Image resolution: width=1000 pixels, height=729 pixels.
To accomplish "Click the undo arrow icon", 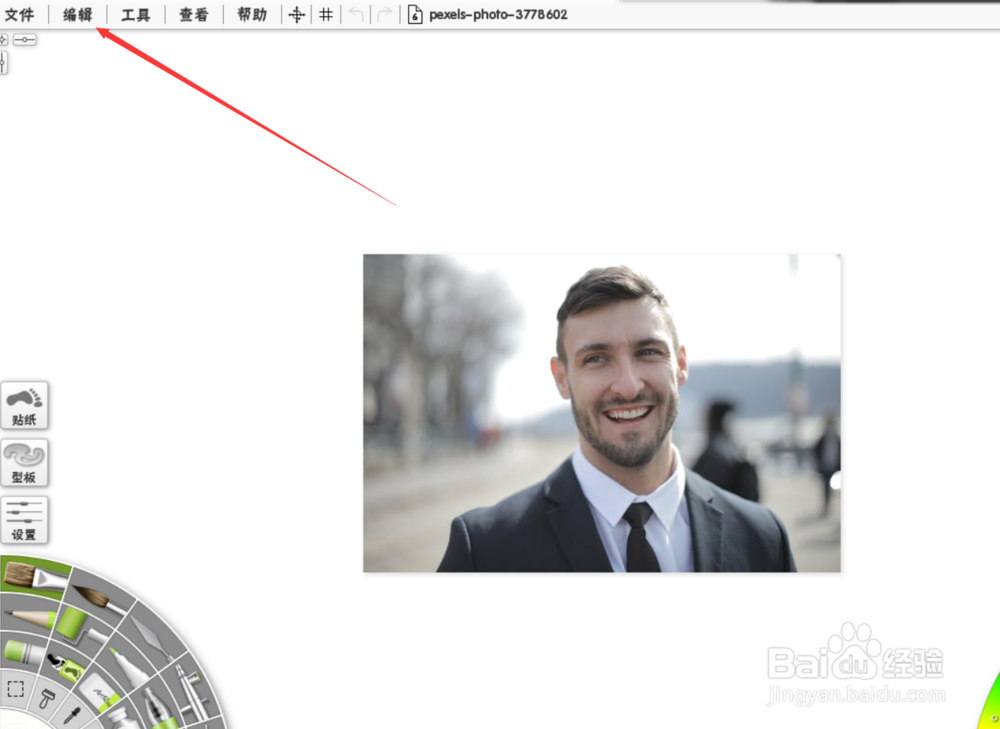I will pos(356,14).
